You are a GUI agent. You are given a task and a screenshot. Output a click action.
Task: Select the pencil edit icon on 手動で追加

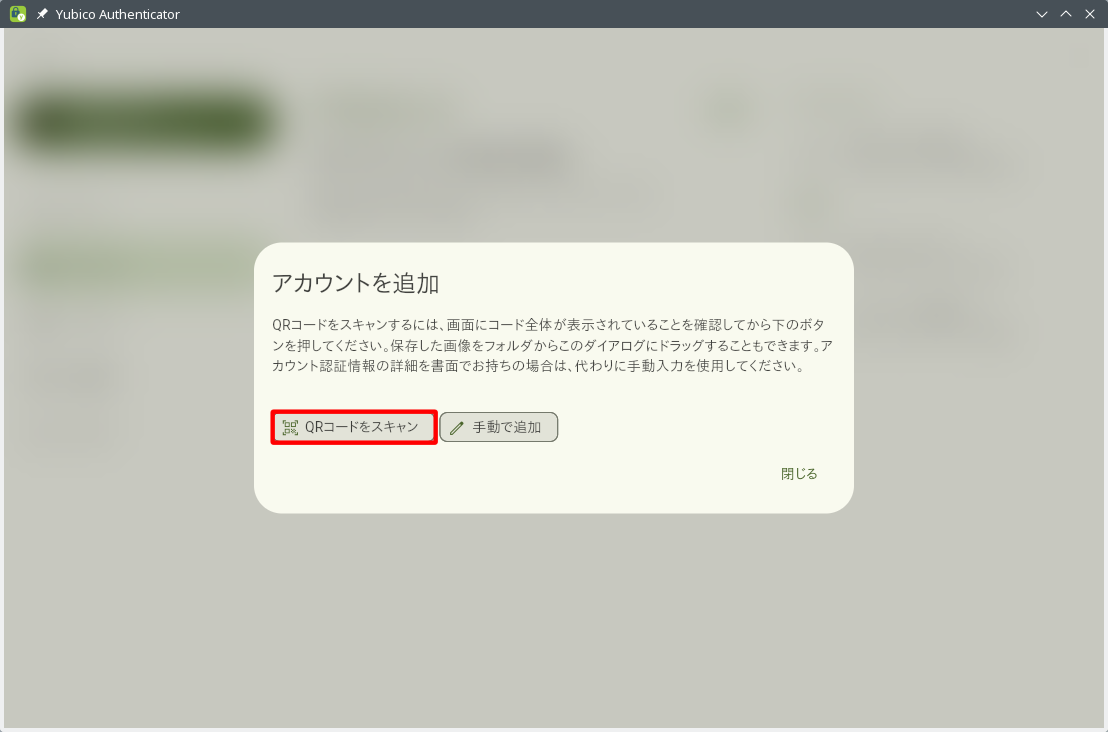pyautogui.click(x=458, y=427)
